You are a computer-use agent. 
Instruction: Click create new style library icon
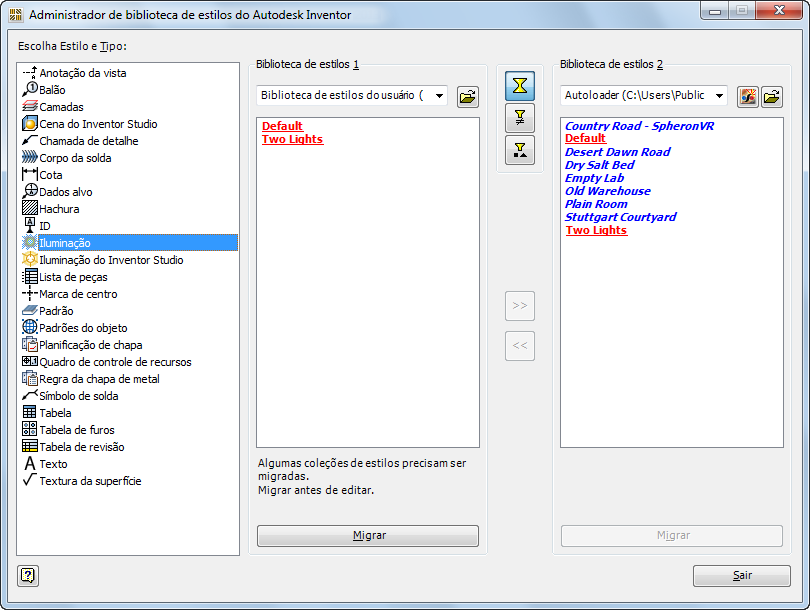747,97
